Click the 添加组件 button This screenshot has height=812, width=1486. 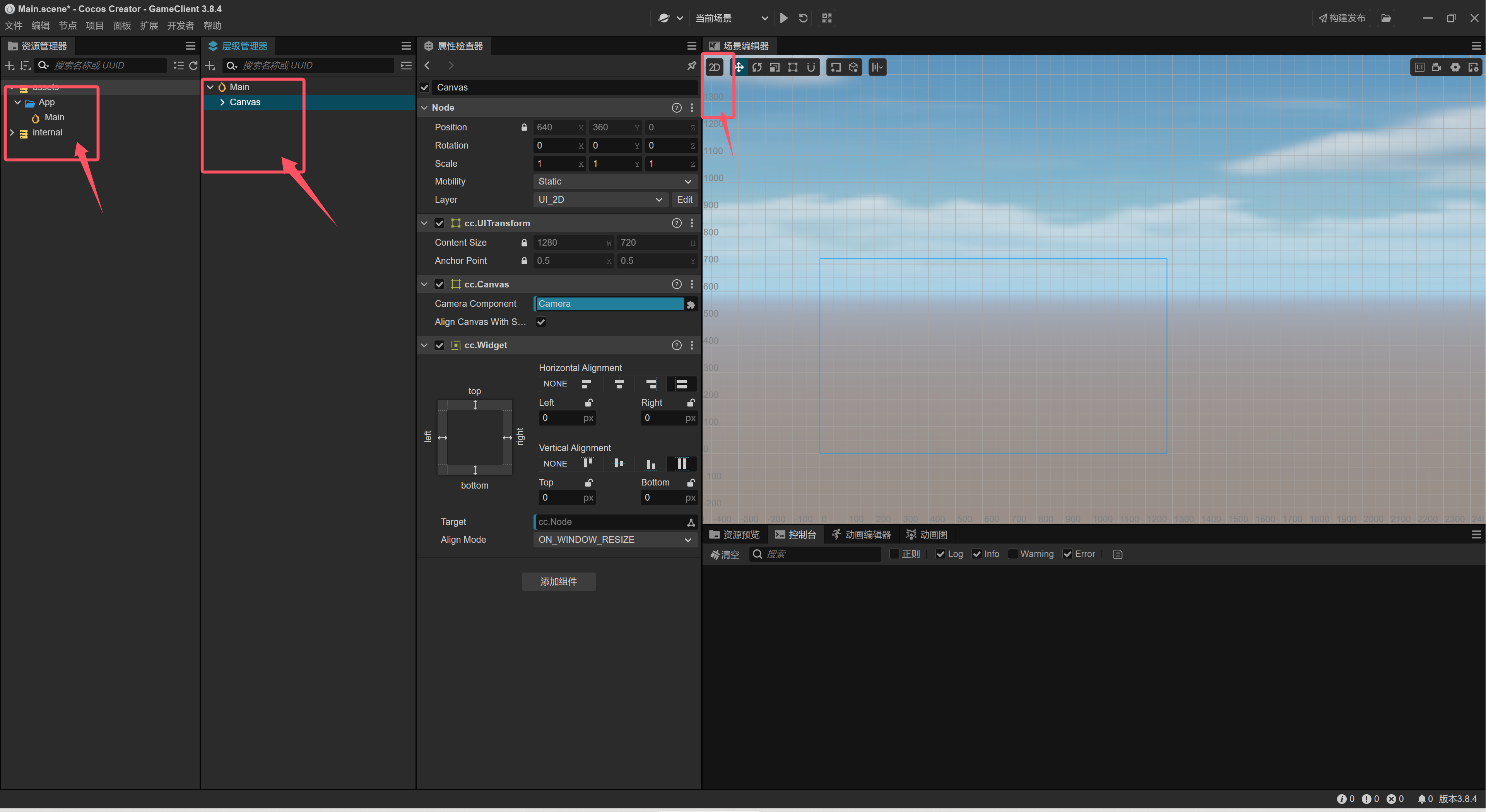click(x=558, y=581)
